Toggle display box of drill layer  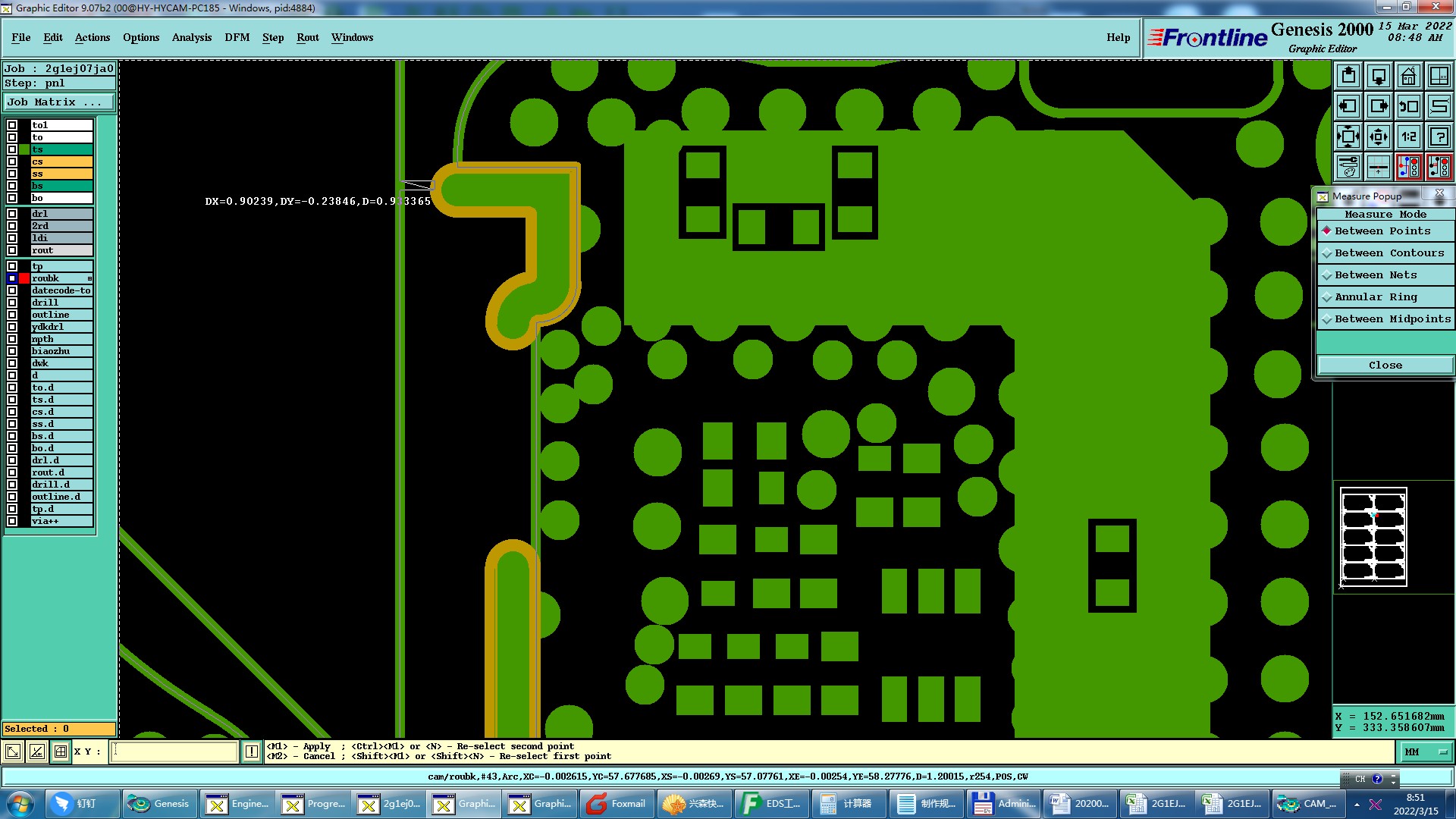coord(12,303)
